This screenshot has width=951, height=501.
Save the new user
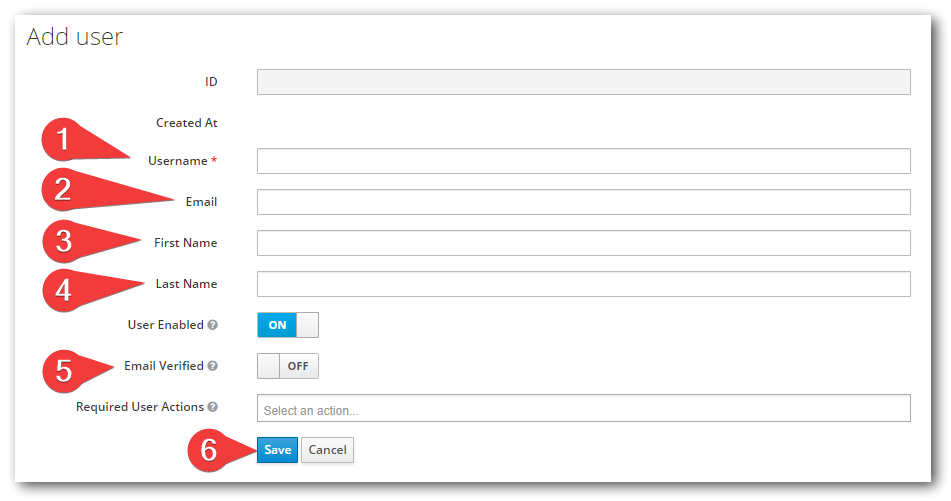277,450
